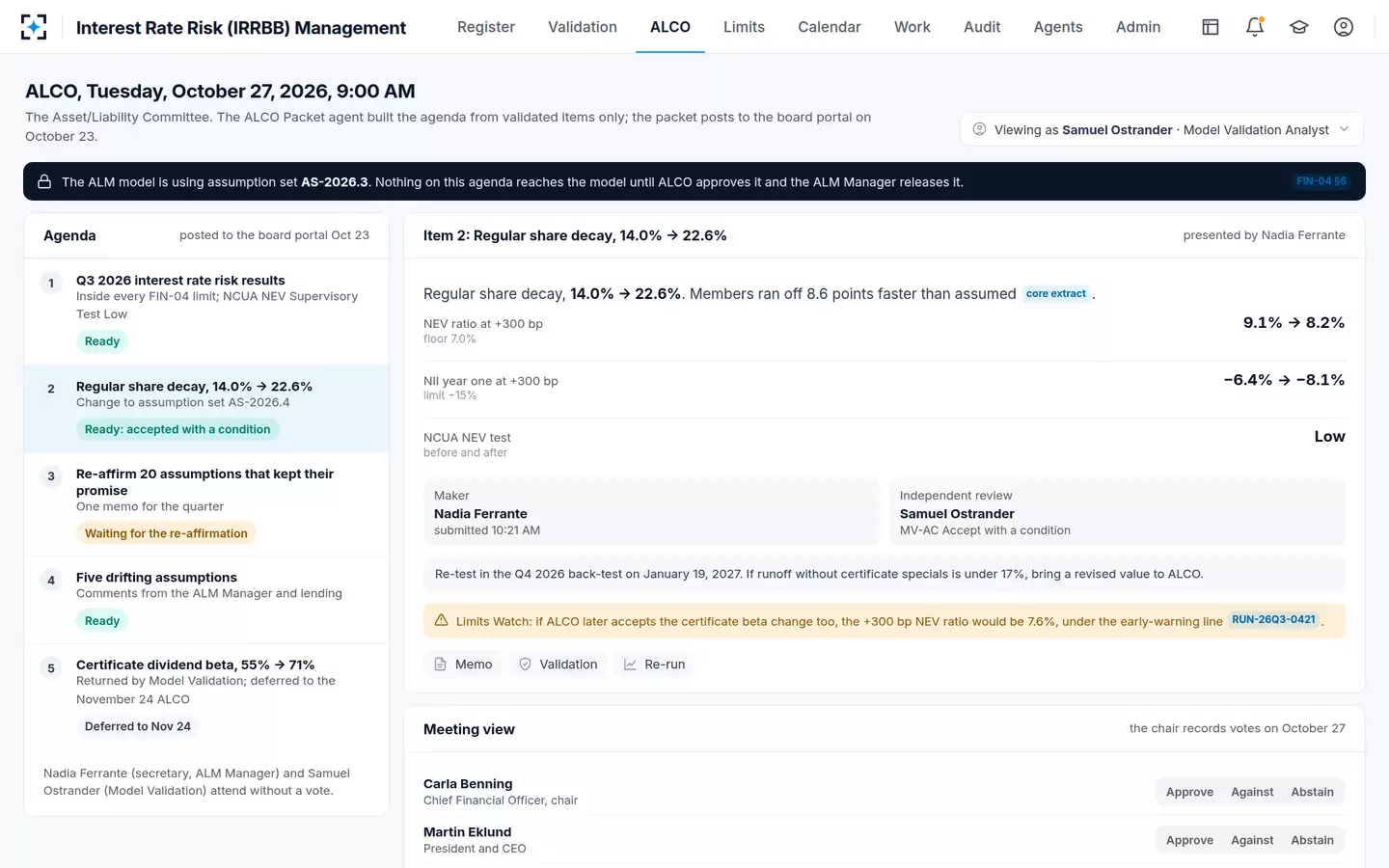Open the graduation cap learning icon
The image size is (1389, 868).
pyautogui.click(x=1299, y=27)
